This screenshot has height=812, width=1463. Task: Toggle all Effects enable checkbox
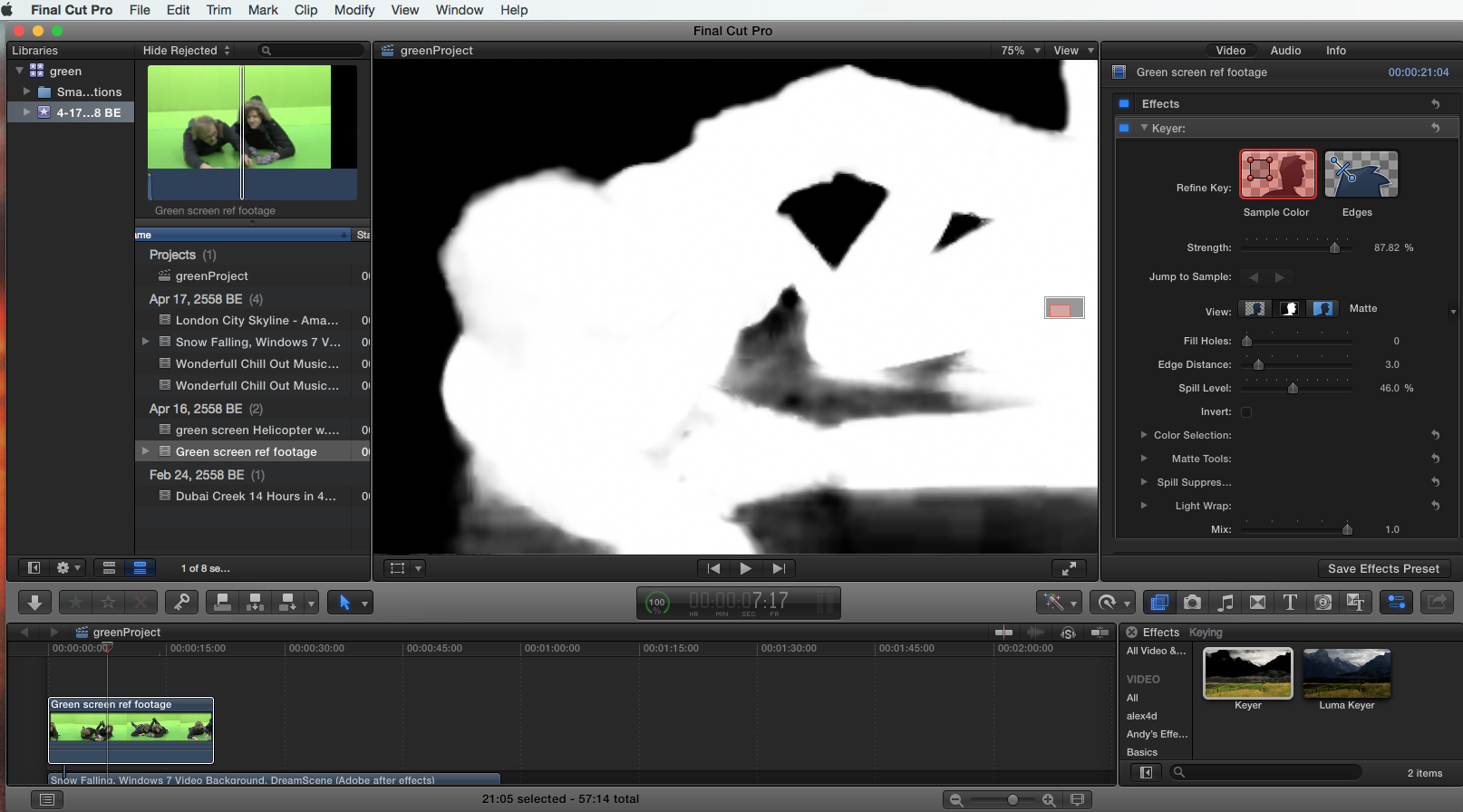[1124, 104]
